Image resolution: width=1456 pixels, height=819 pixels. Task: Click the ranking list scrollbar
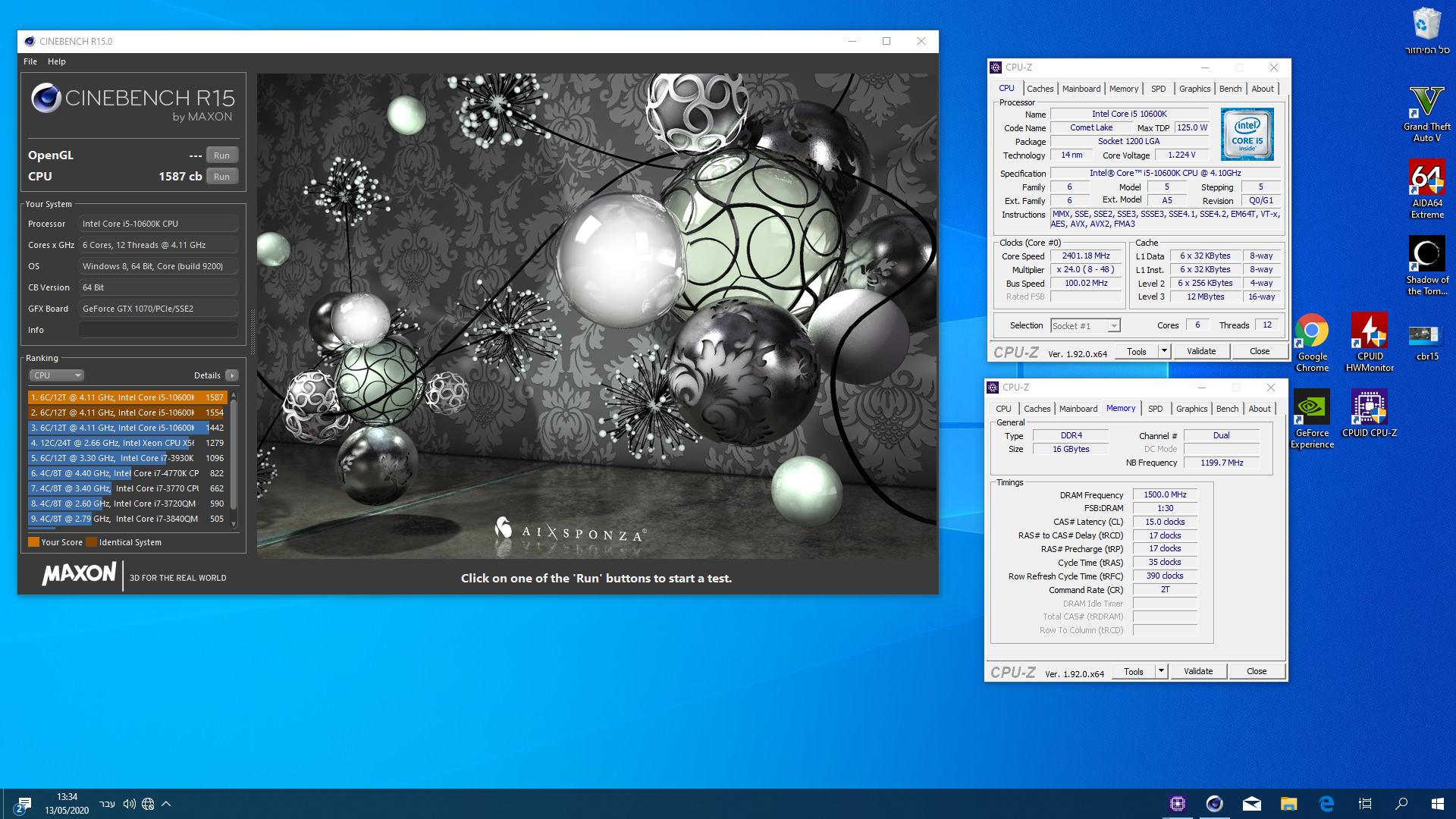tap(234, 455)
